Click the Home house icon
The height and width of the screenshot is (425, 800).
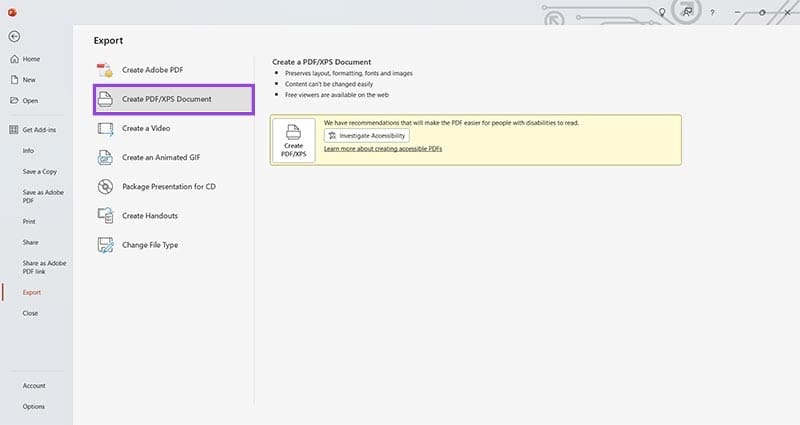tap(14, 59)
